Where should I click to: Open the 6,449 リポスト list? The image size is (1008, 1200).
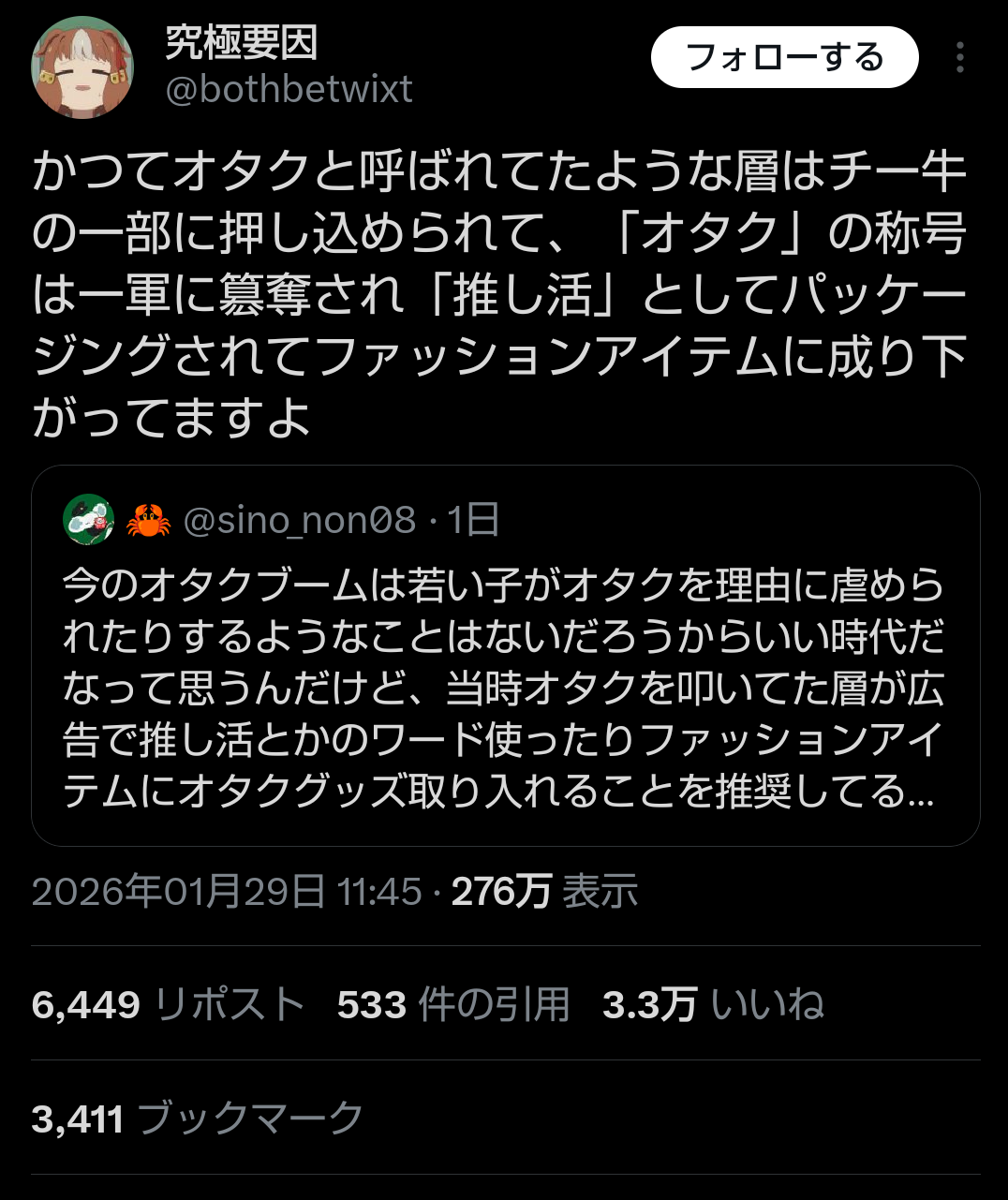click(x=169, y=1005)
